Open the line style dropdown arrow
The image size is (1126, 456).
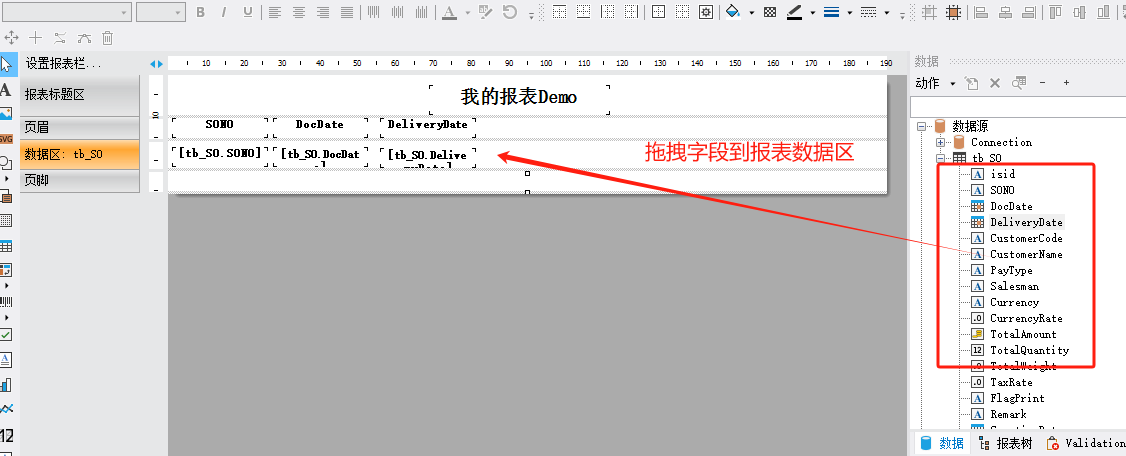click(x=888, y=12)
